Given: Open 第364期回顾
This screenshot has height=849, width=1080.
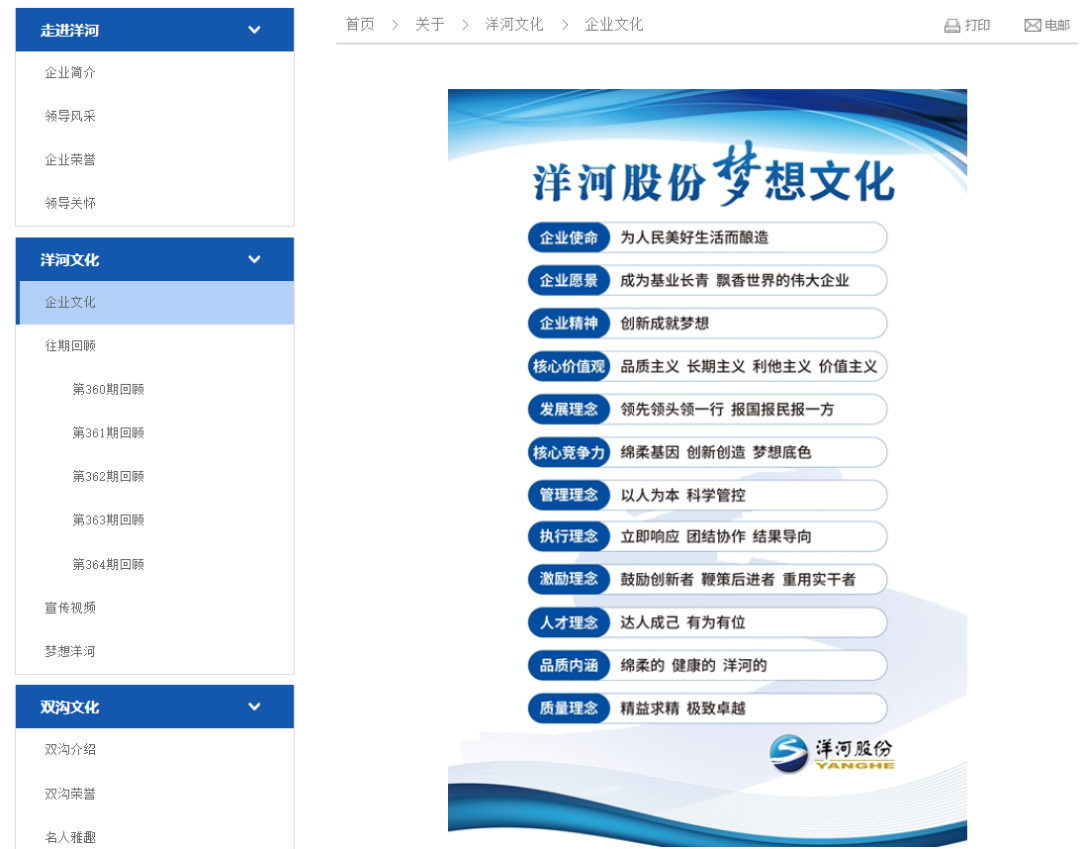Looking at the screenshot, I should (108, 565).
